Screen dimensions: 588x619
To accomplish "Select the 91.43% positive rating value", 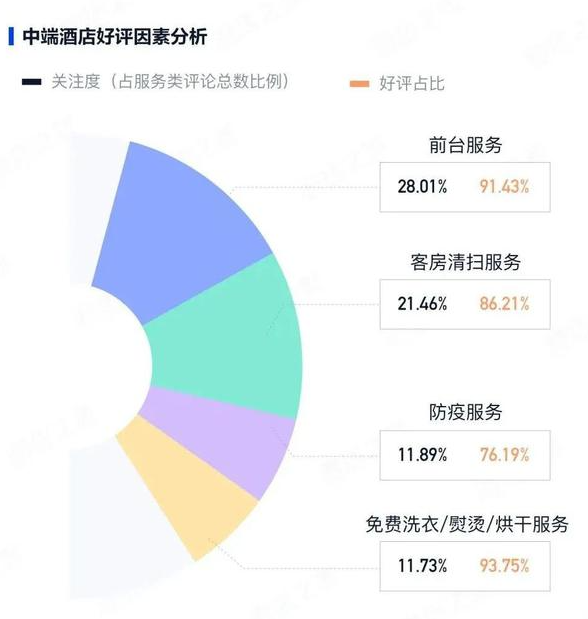I will (x=504, y=186).
